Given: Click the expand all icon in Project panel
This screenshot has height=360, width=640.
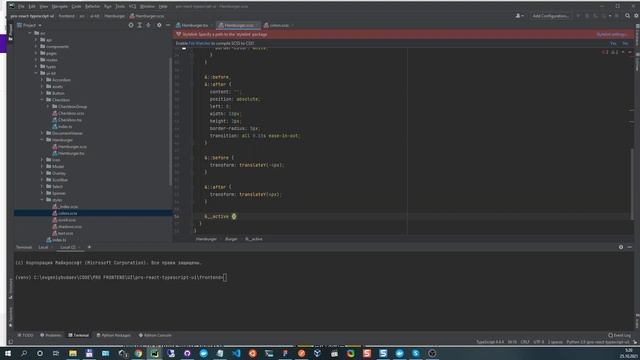Looking at the screenshot, I should [x=140, y=25].
